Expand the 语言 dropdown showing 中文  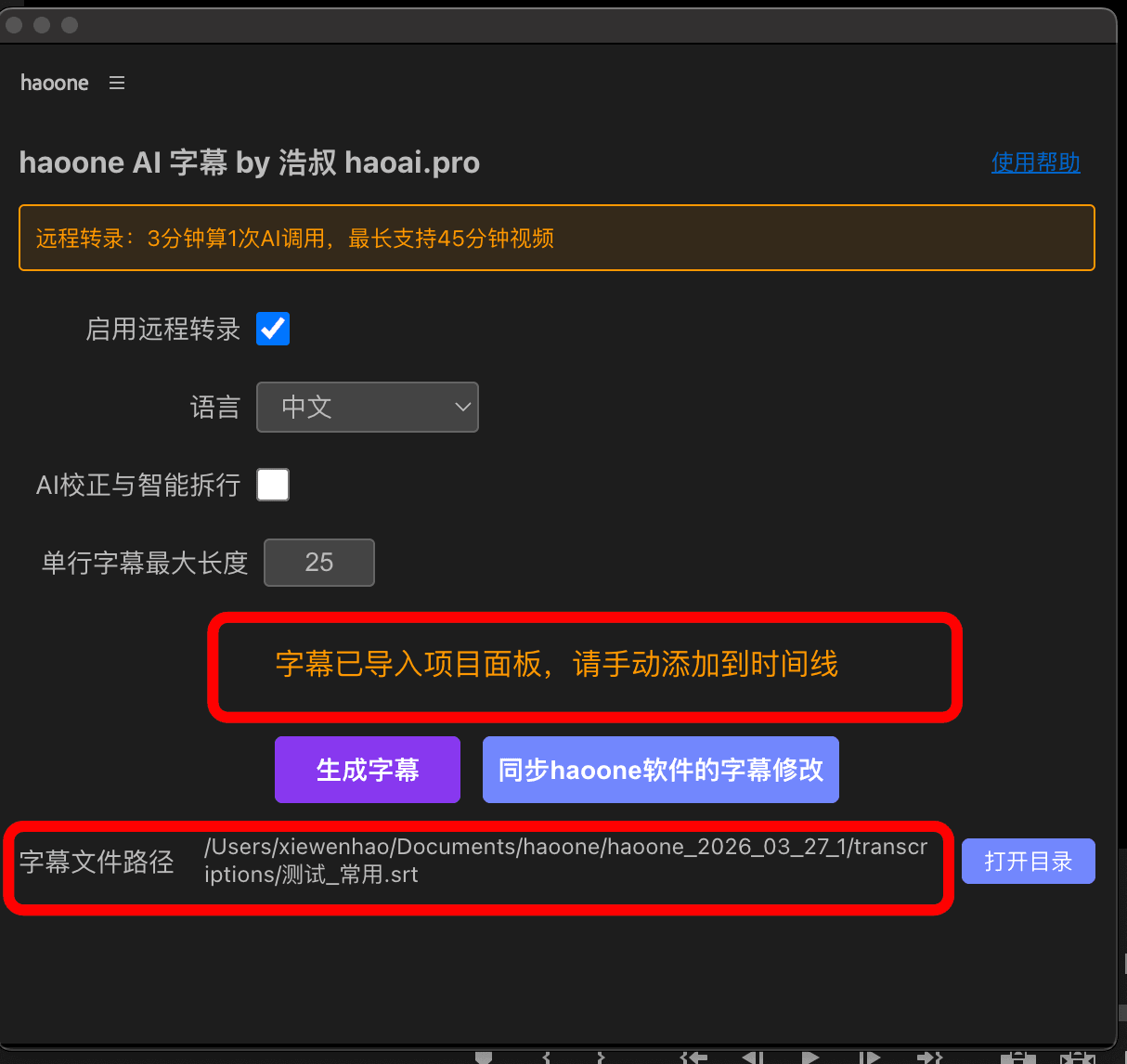pyautogui.click(x=368, y=407)
